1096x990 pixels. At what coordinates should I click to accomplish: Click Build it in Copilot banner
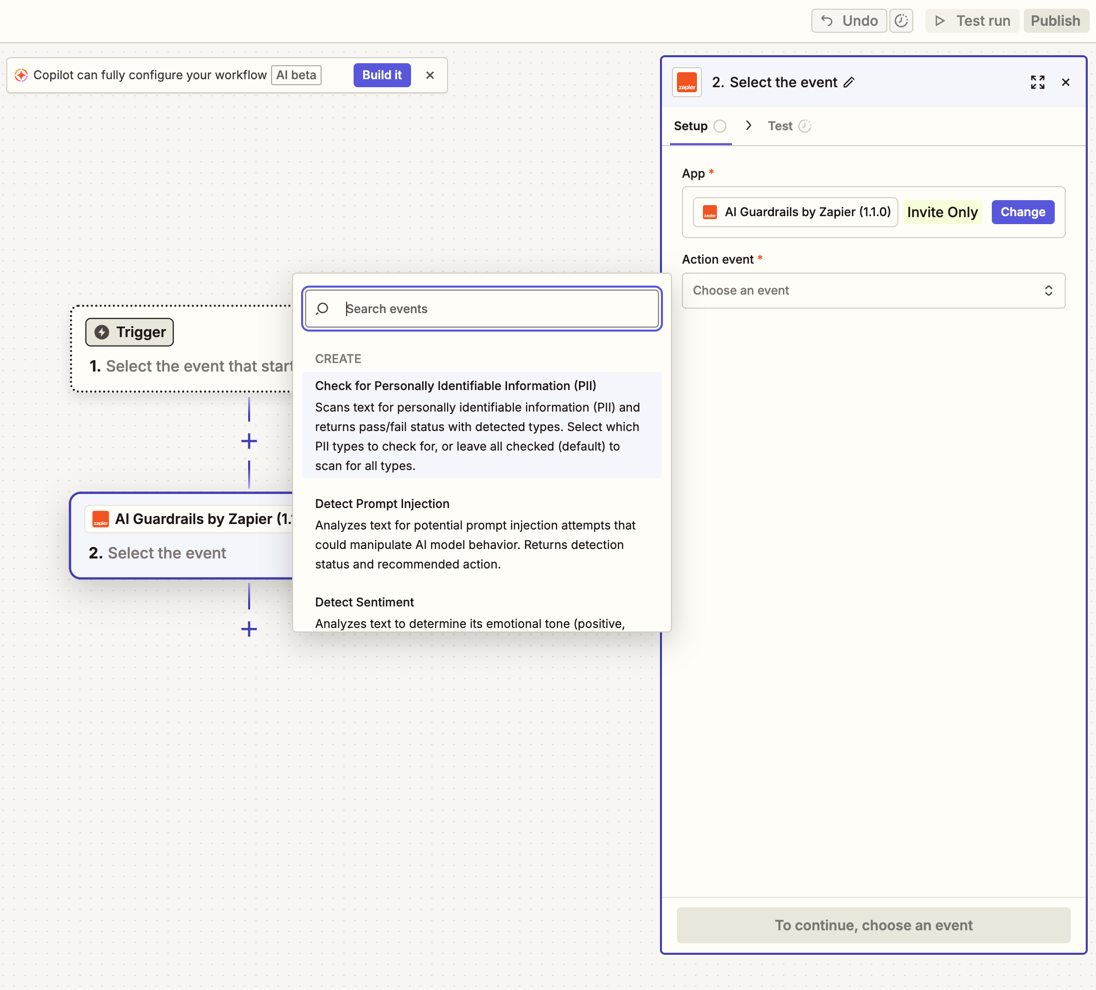click(x=382, y=75)
